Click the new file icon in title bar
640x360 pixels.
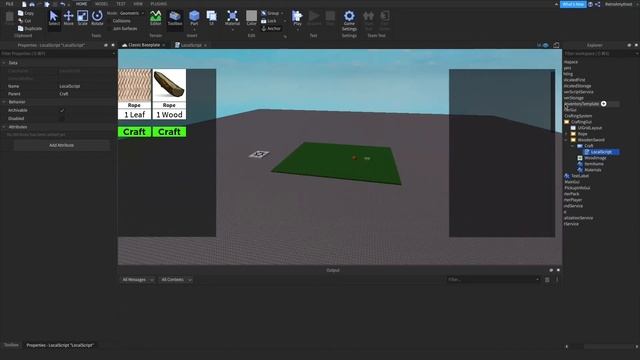[24, 4]
